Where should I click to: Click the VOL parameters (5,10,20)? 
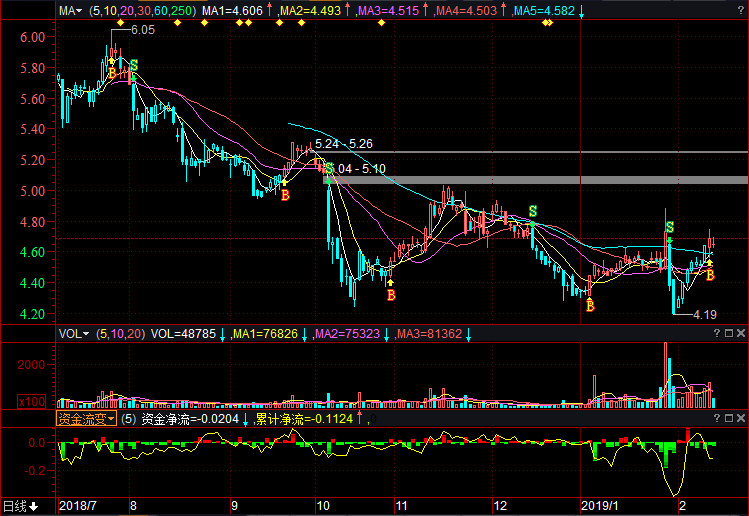[121, 333]
